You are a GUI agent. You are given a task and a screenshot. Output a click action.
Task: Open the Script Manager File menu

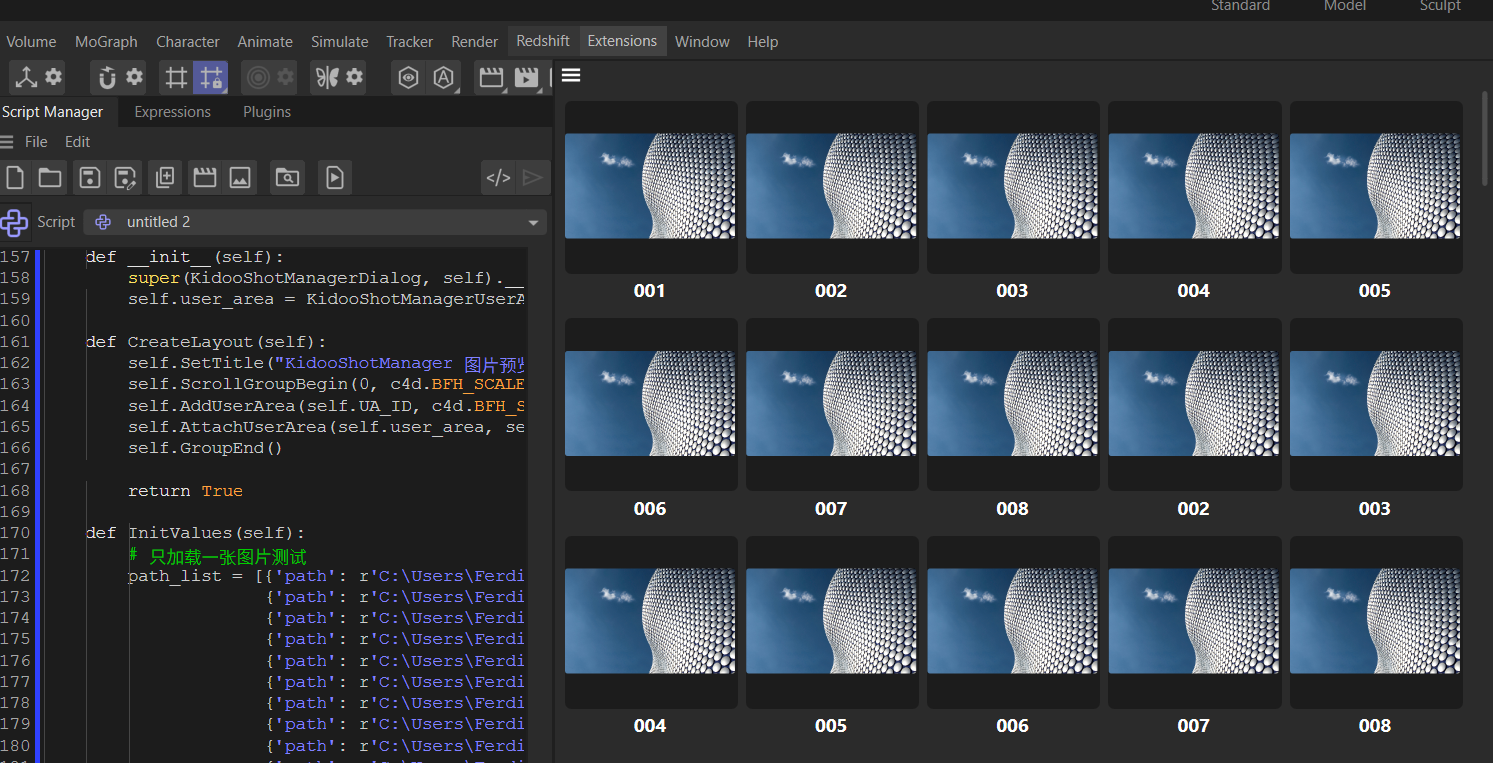coord(36,142)
